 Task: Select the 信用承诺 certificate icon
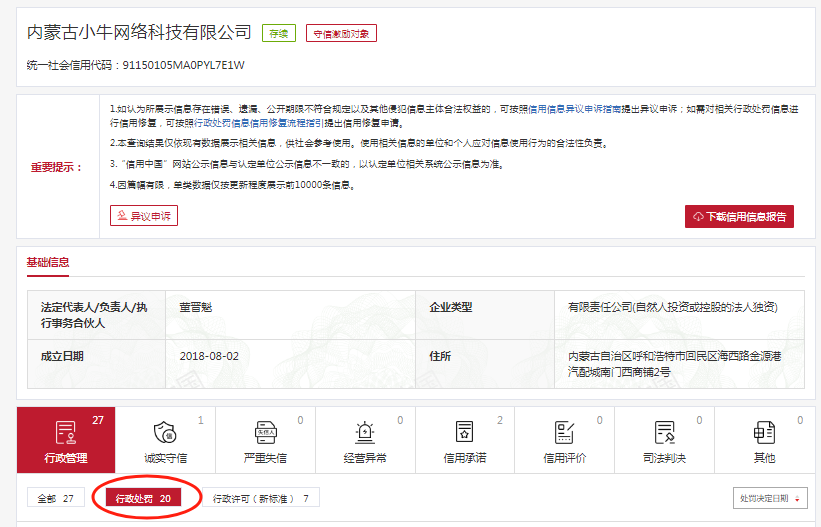[x=464, y=433]
